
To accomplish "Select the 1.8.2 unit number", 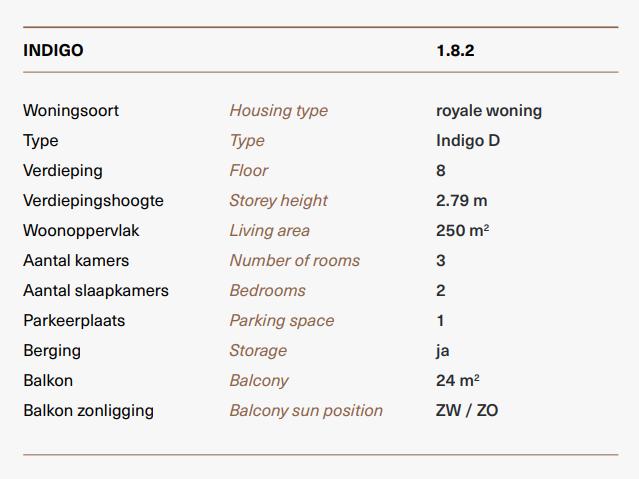I will (x=455, y=51).
